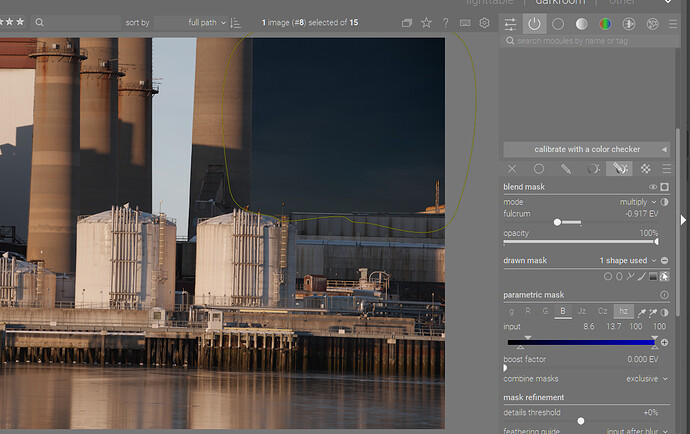The width and height of the screenshot is (690, 434).
Task: Click 'calibrate with a color checker' expander
Action: (x=585, y=149)
